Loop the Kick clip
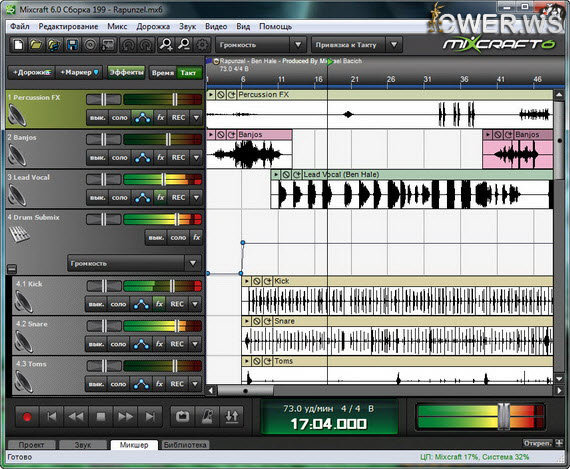570x469 pixels. 268,281
